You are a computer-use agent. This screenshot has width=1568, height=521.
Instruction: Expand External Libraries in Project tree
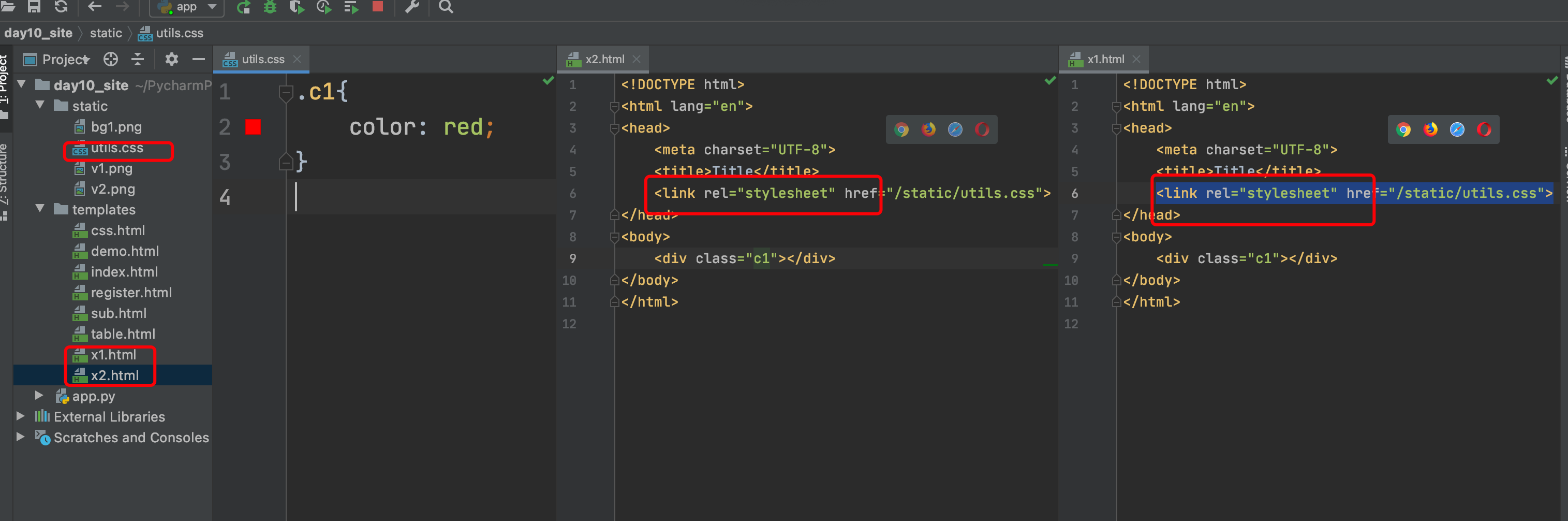pyautogui.click(x=21, y=416)
